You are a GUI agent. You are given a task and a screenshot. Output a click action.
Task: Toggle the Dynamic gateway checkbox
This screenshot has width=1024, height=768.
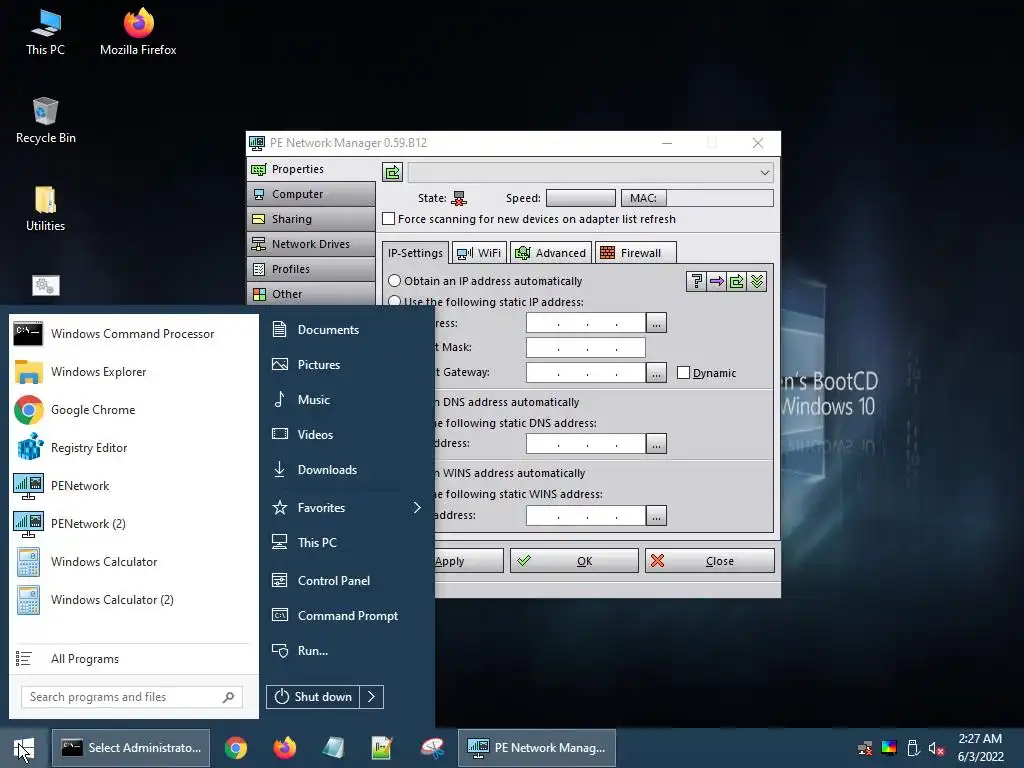[x=683, y=373]
